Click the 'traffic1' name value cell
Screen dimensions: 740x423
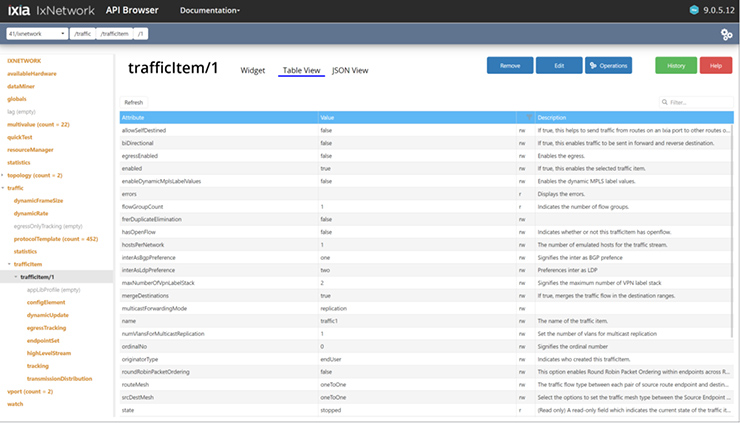[417, 321]
